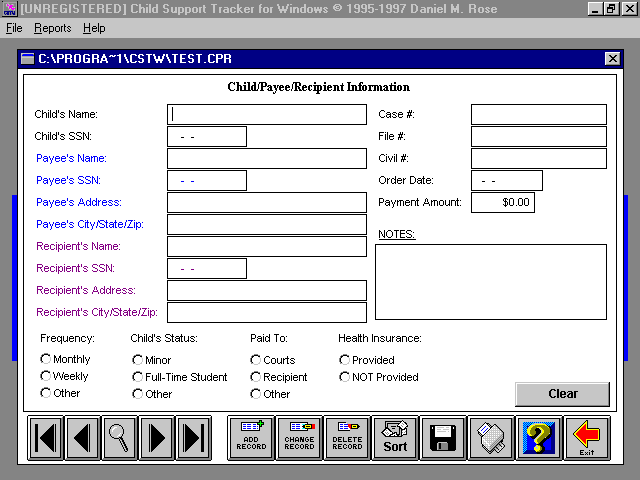
Task: Click the Add Record icon
Action: click(251, 438)
